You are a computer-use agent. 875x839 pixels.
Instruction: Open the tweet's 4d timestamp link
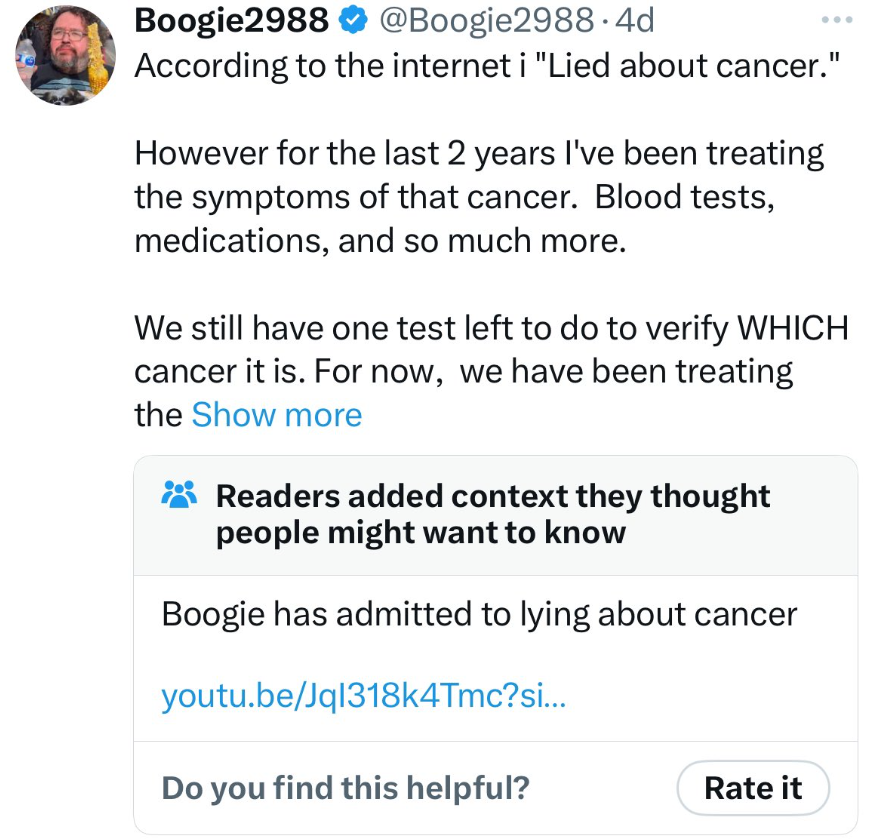pyautogui.click(x=635, y=18)
